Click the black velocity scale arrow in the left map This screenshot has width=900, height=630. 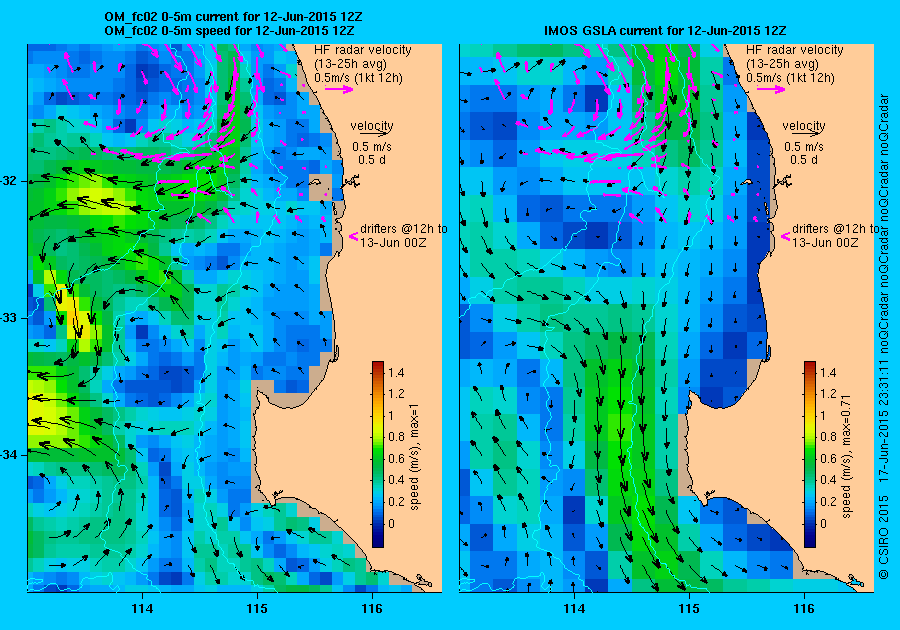tap(375, 134)
